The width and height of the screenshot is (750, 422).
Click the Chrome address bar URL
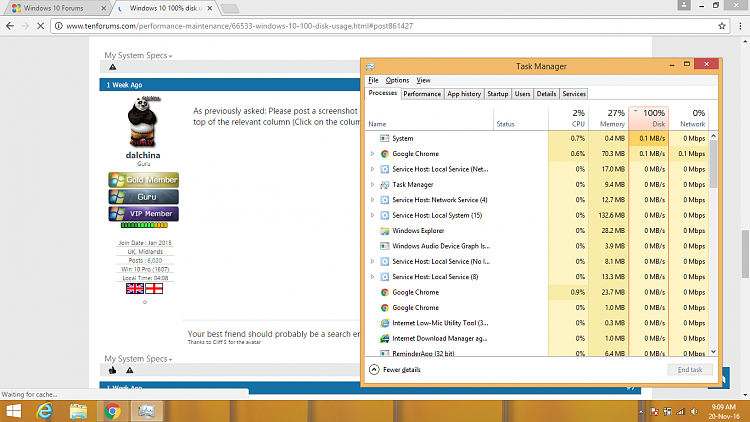(239, 26)
